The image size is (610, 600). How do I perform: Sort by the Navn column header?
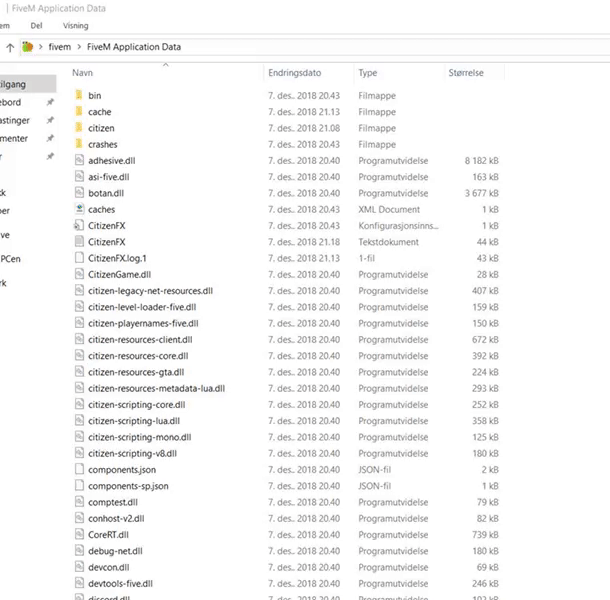pos(82,73)
